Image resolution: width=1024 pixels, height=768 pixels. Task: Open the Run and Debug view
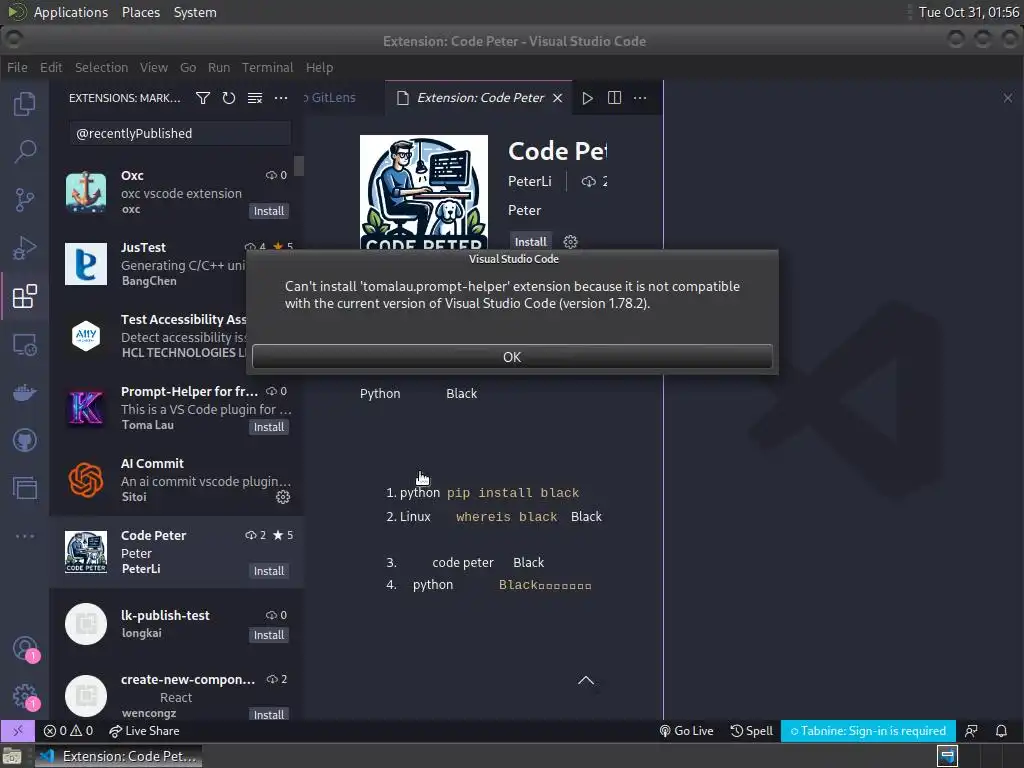(x=24, y=248)
